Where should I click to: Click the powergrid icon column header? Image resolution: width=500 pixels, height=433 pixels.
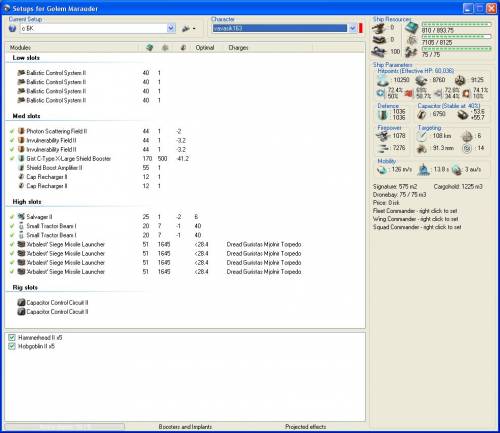click(165, 48)
